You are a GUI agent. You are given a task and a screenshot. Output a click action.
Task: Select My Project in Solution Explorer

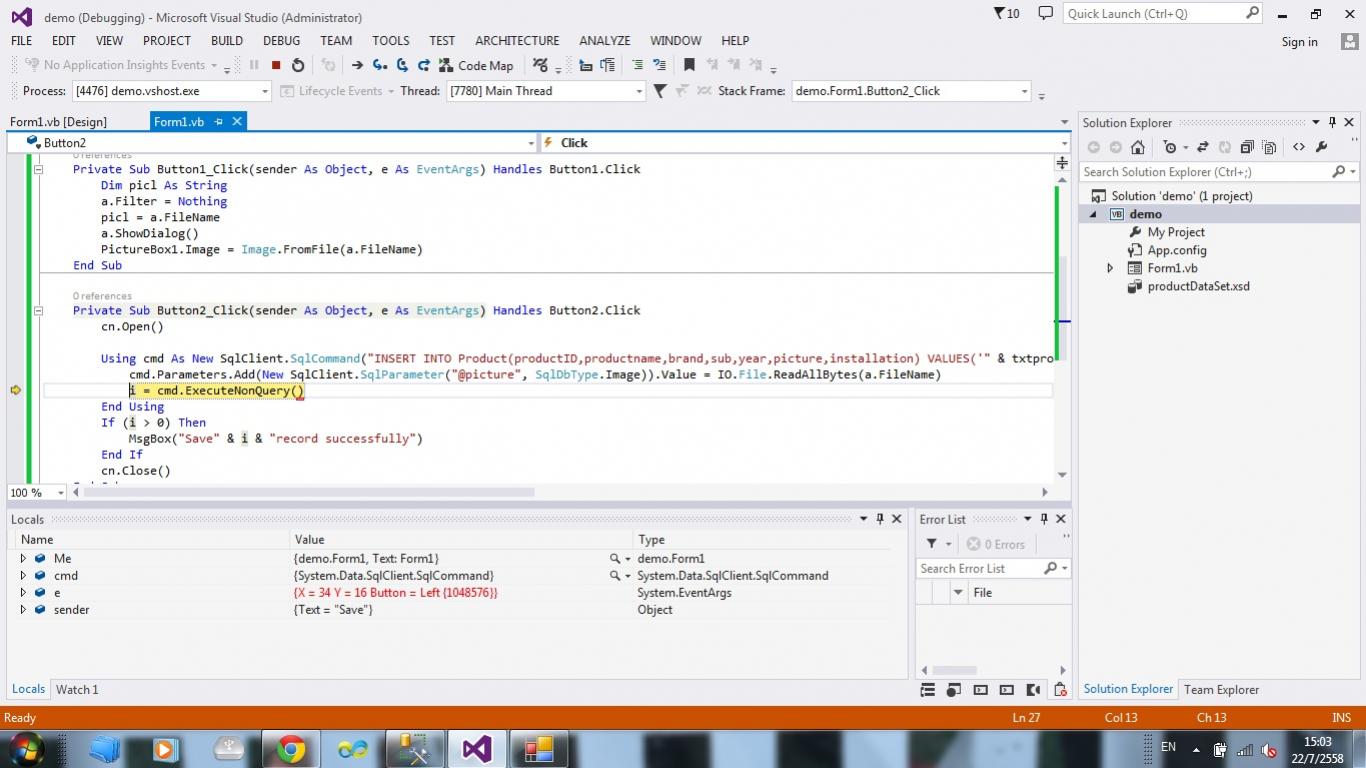(1176, 232)
